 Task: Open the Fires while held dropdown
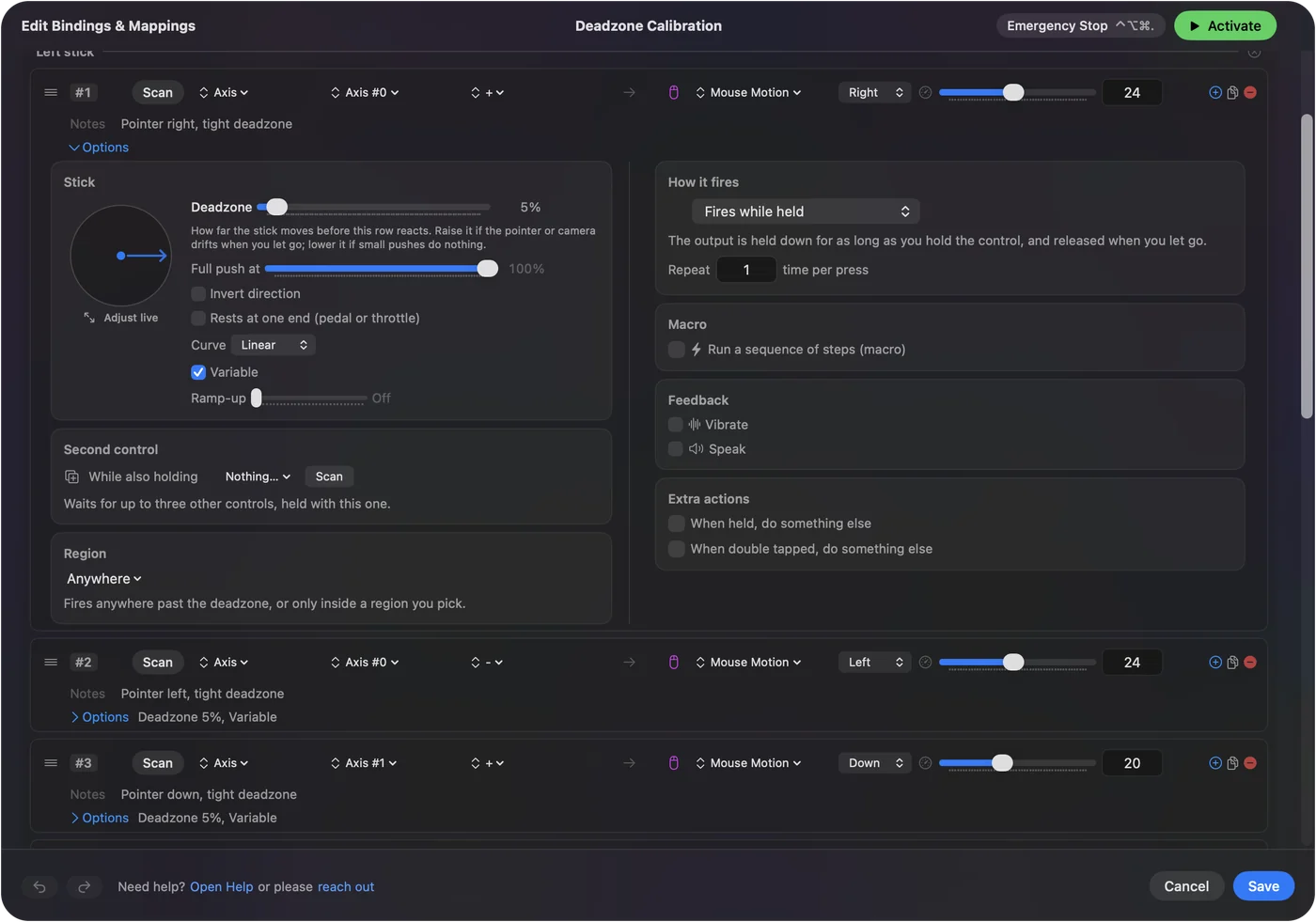click(x=806, y=211)
